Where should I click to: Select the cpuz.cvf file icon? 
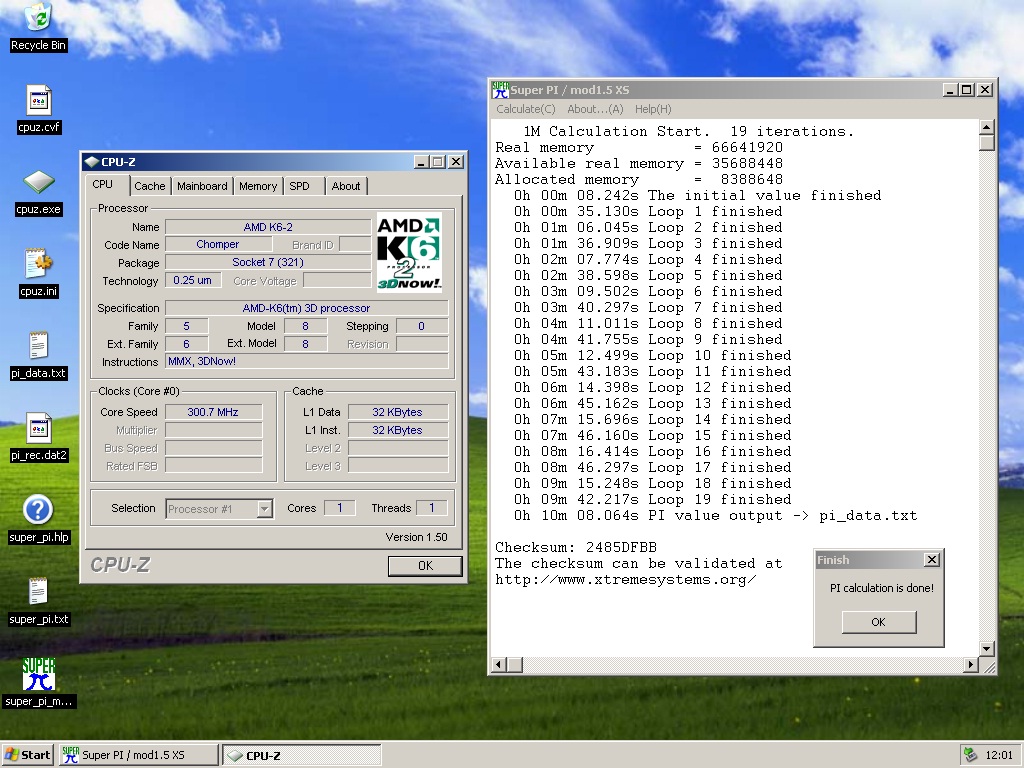pos(39,109)
